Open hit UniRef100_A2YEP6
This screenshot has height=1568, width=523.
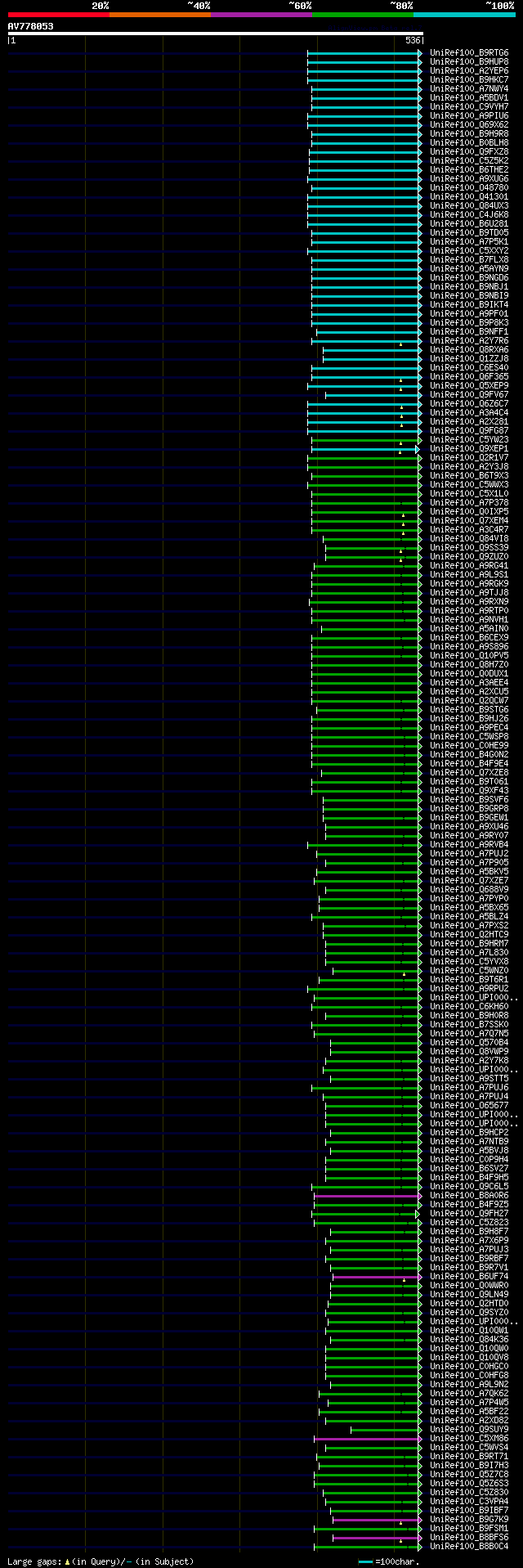tap(469, 71)
